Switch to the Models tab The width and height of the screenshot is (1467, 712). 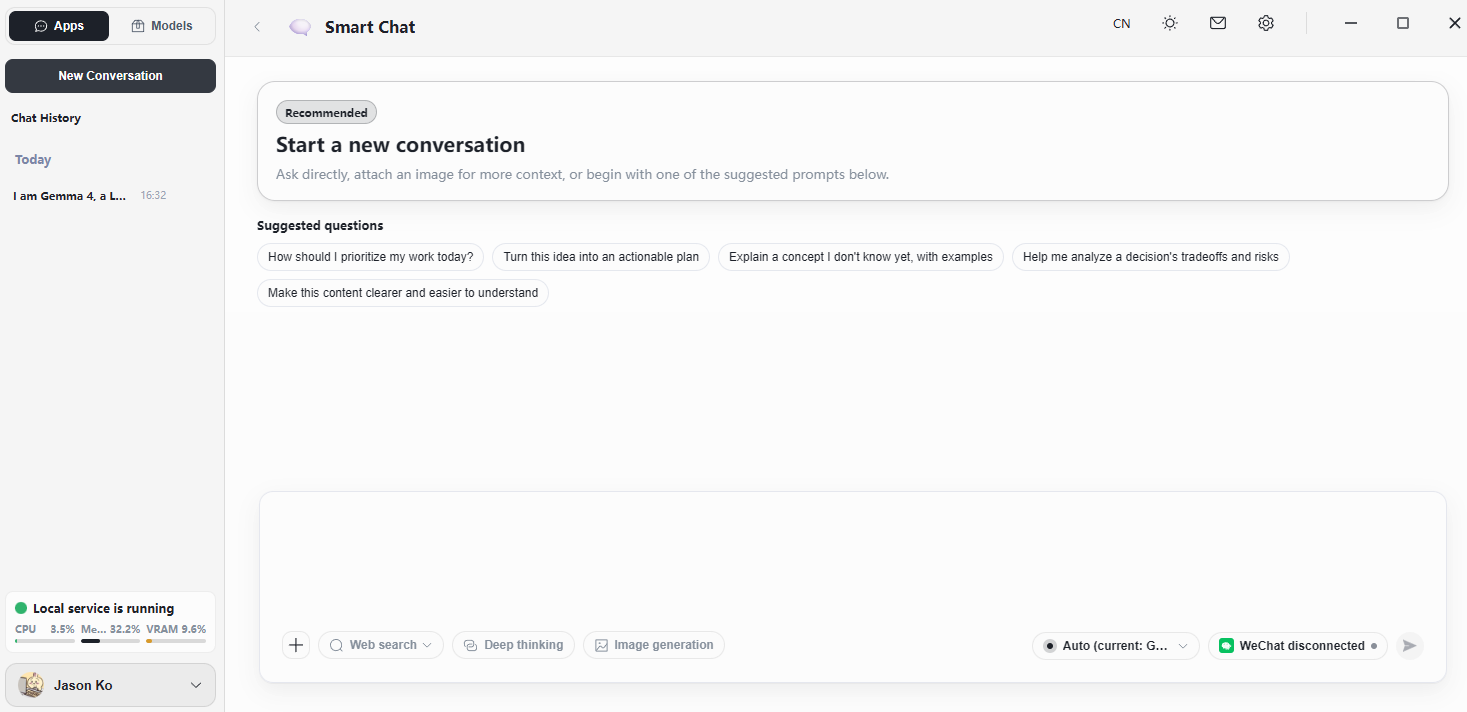(x=162, y=26)
